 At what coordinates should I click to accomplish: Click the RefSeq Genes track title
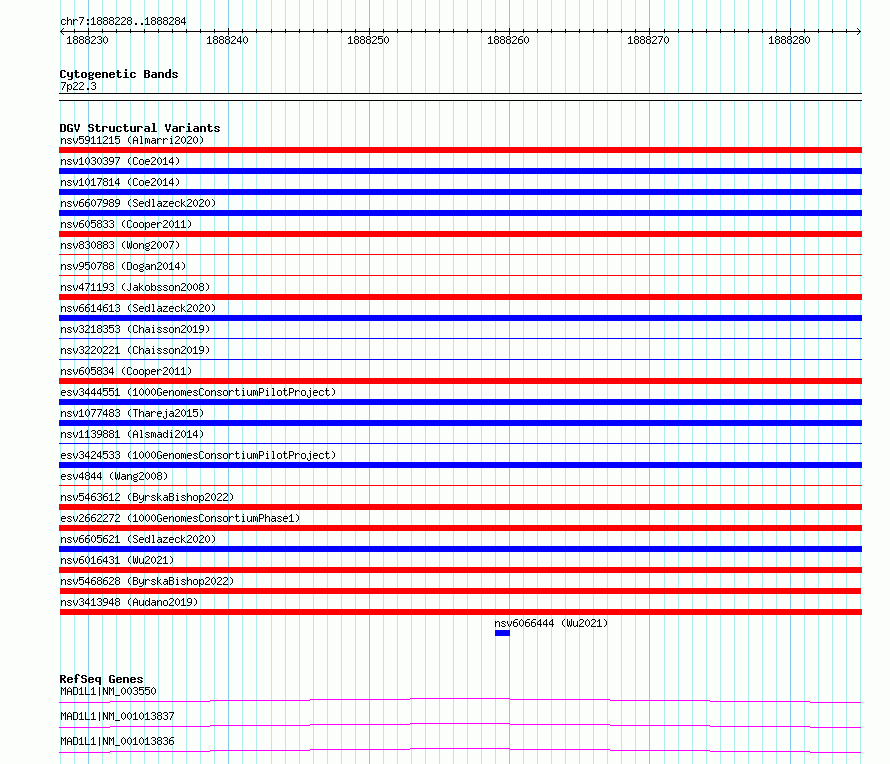click(x=101, y=679)
